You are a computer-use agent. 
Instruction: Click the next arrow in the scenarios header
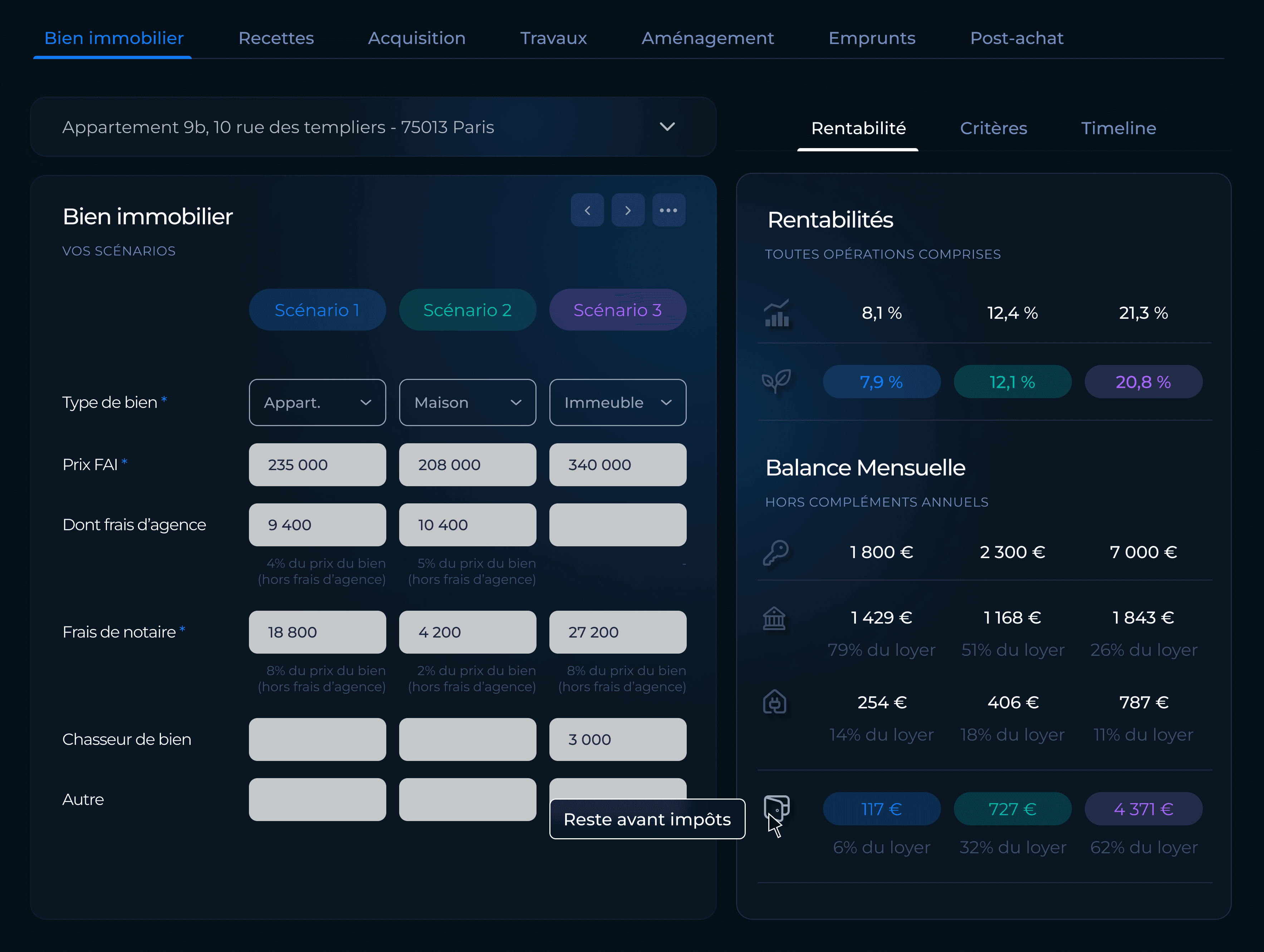click(x=628, y=210)
